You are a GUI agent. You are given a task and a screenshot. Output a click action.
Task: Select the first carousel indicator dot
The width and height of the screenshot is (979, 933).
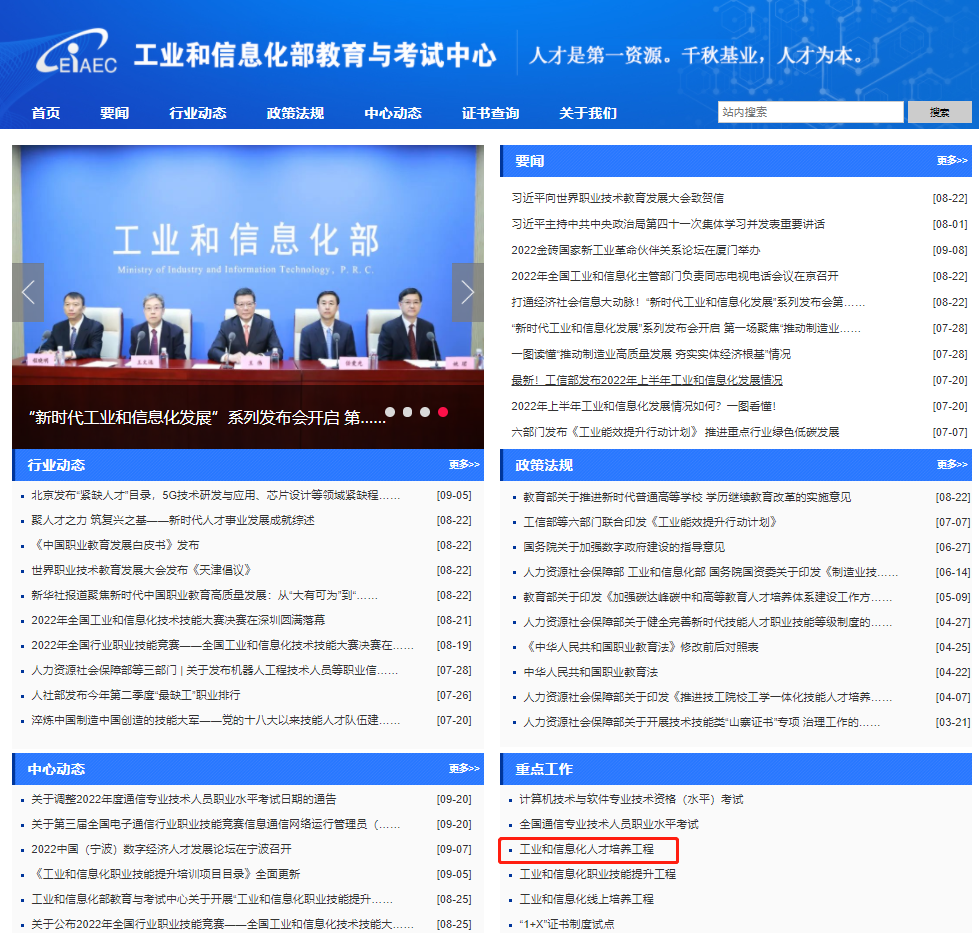(390, 412)
